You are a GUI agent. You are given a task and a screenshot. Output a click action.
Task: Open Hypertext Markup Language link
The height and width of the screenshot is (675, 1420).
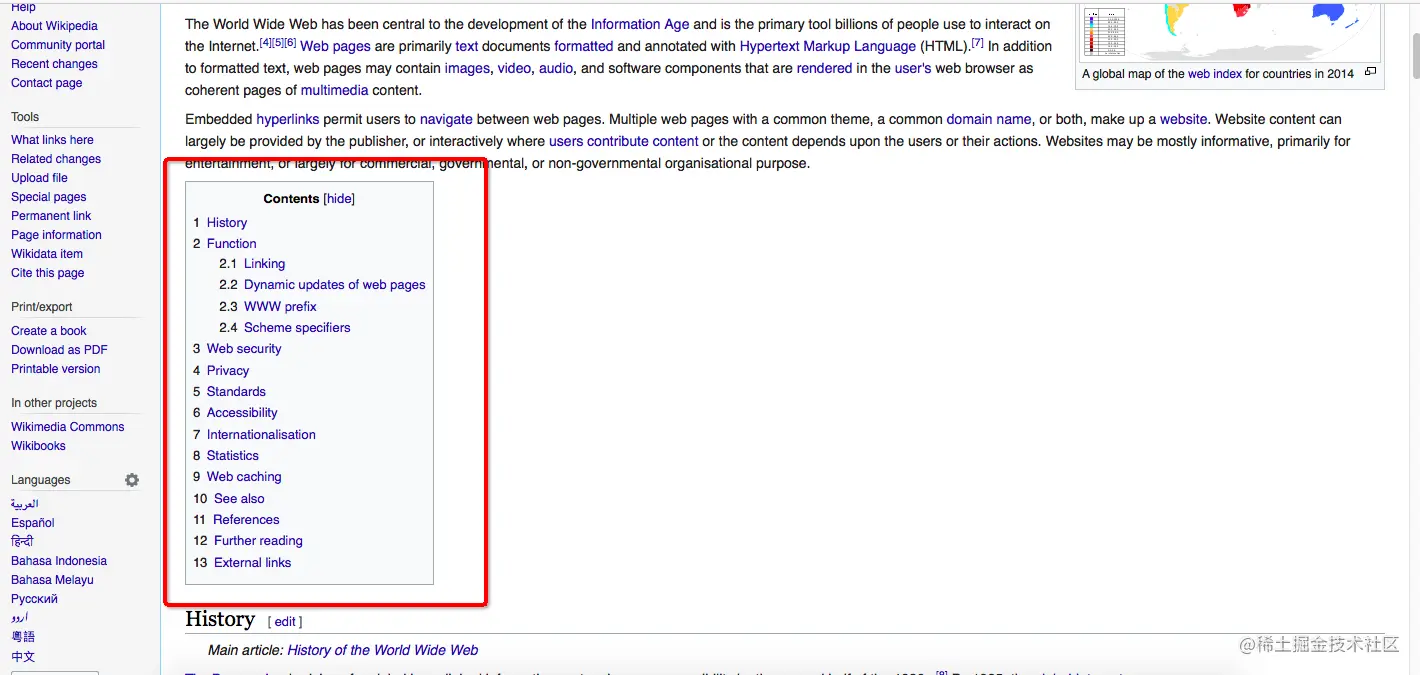(828, 46)
